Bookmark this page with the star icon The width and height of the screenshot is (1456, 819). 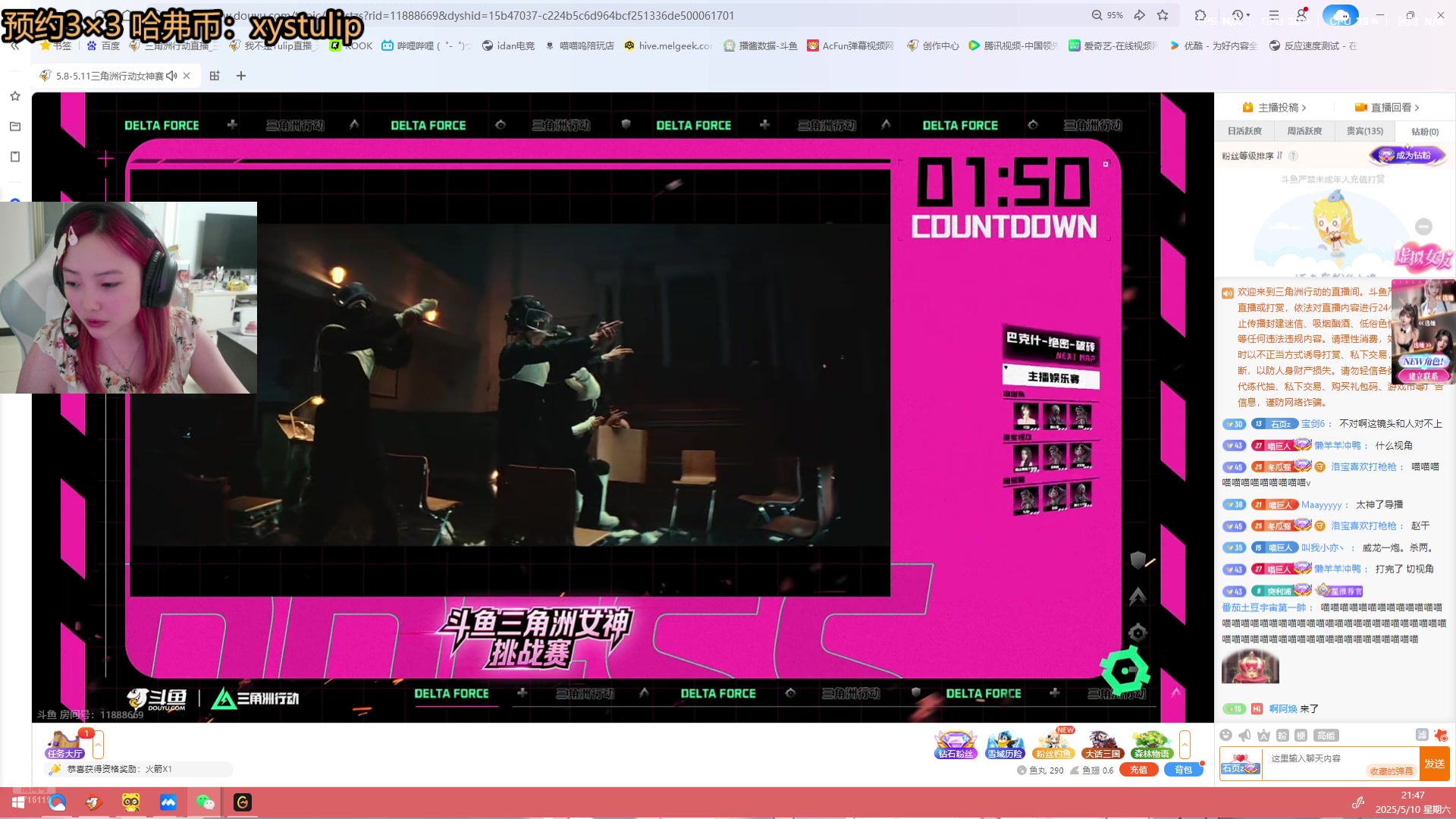(x=1163, y=15)
